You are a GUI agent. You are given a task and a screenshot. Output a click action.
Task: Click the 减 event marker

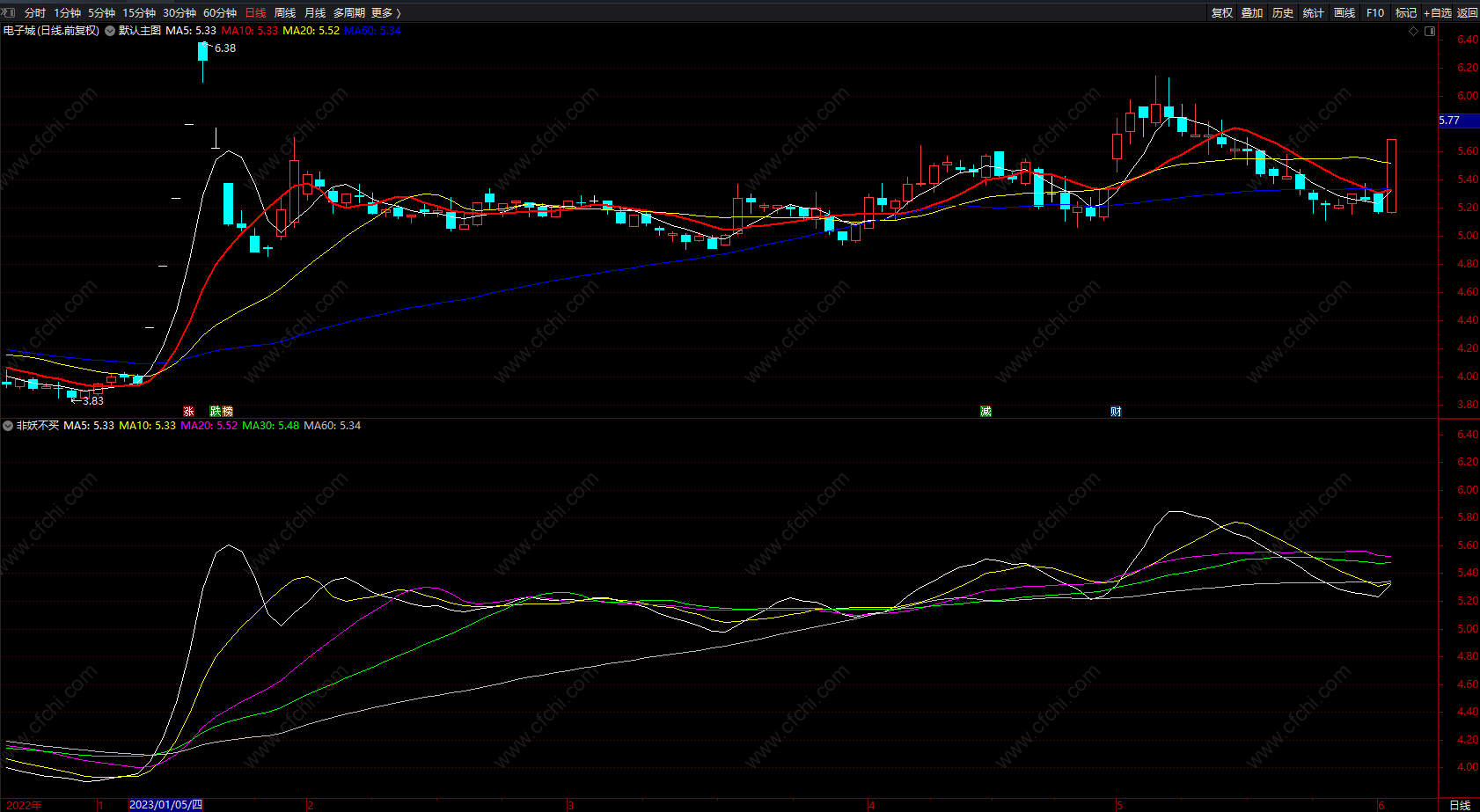(x=985, y=411)
